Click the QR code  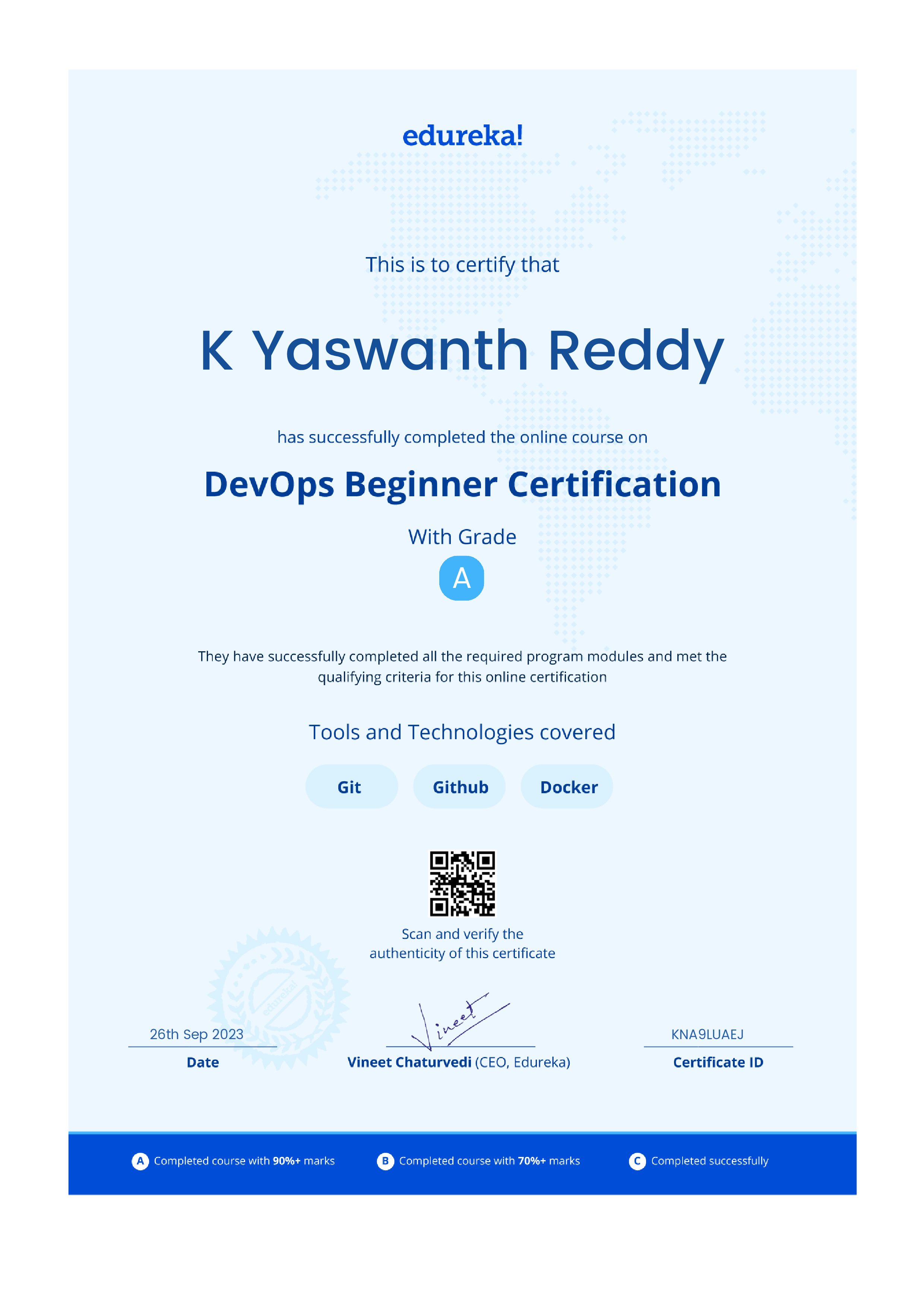tap(462, 884)
